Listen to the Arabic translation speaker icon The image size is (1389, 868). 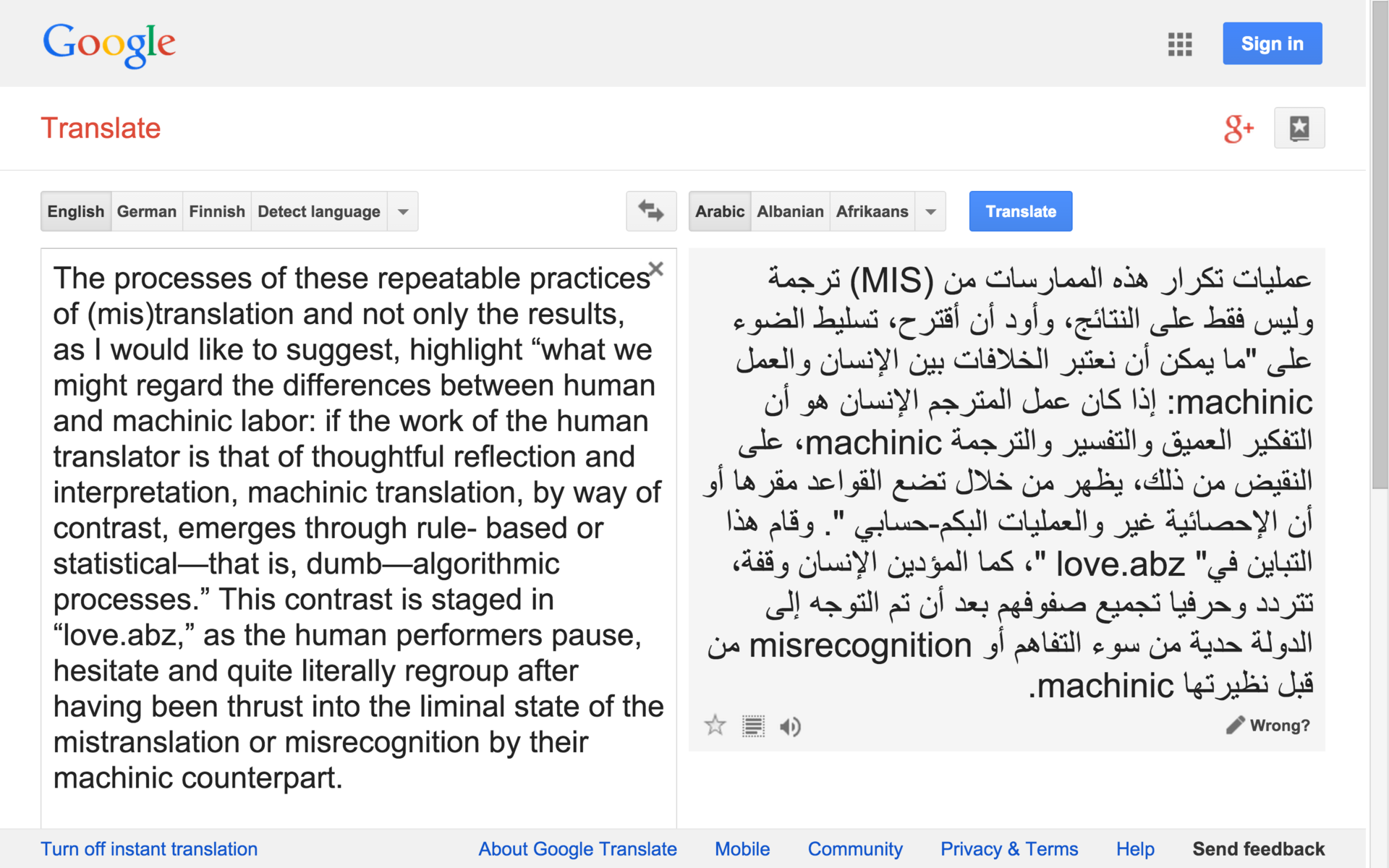click(790, 726)
